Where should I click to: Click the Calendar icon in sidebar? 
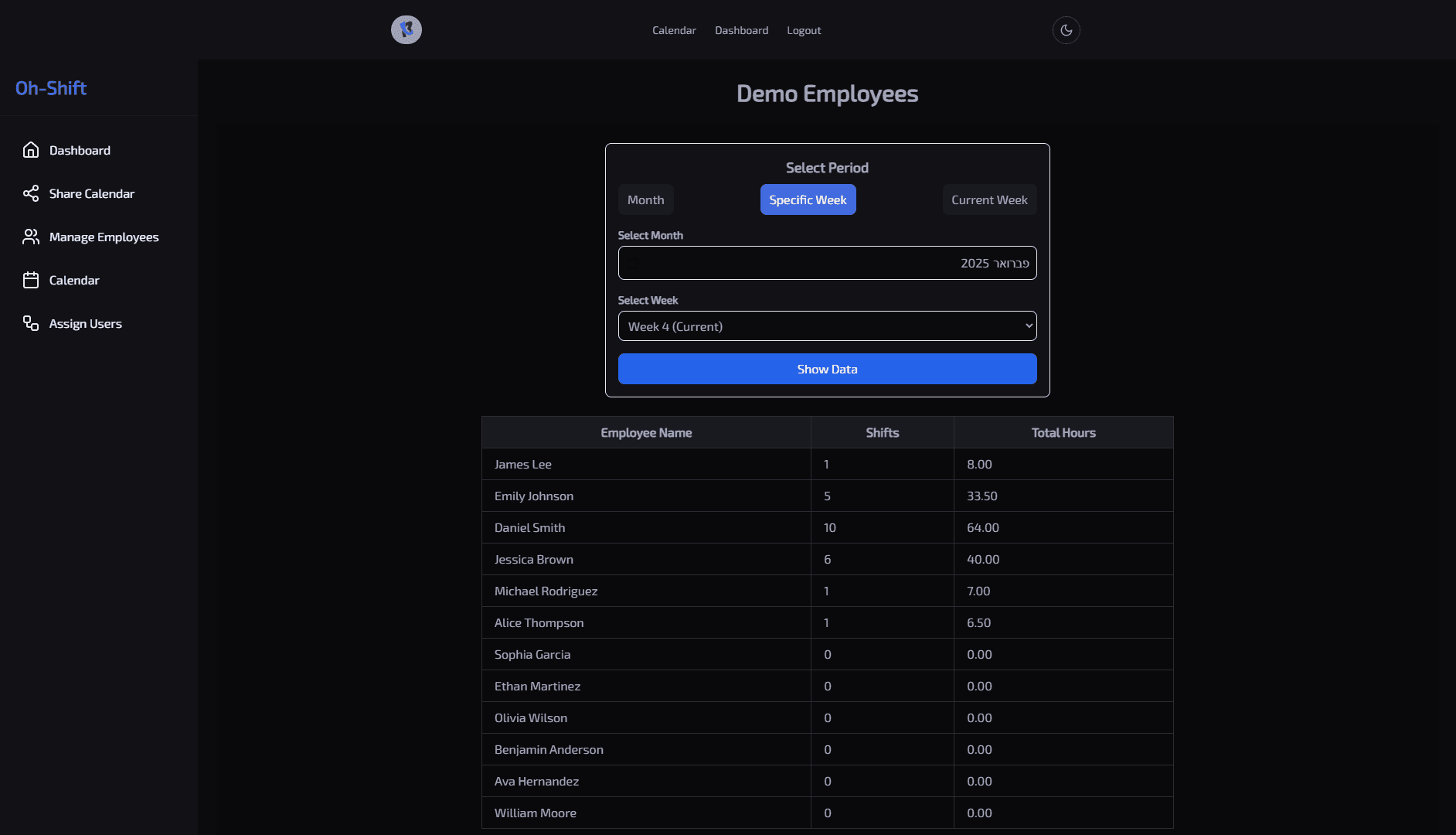[x=31, y=280]
